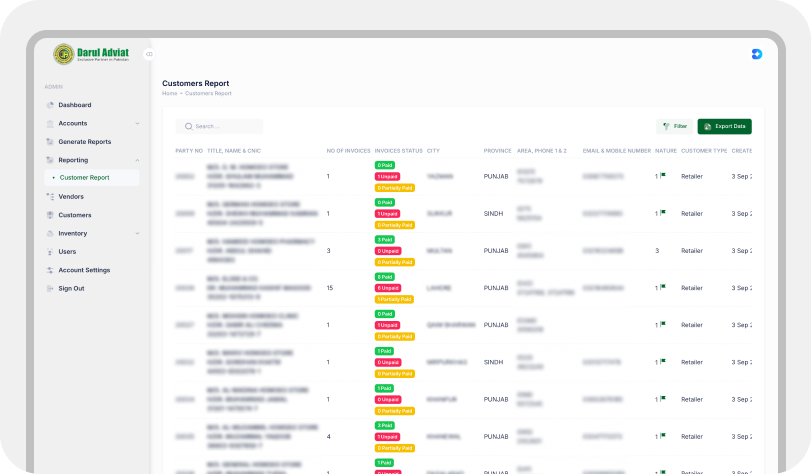The height and width of the screenshot is (474, 811).
Task: Click the Customers Report page heading
Action: pos(196,83)
